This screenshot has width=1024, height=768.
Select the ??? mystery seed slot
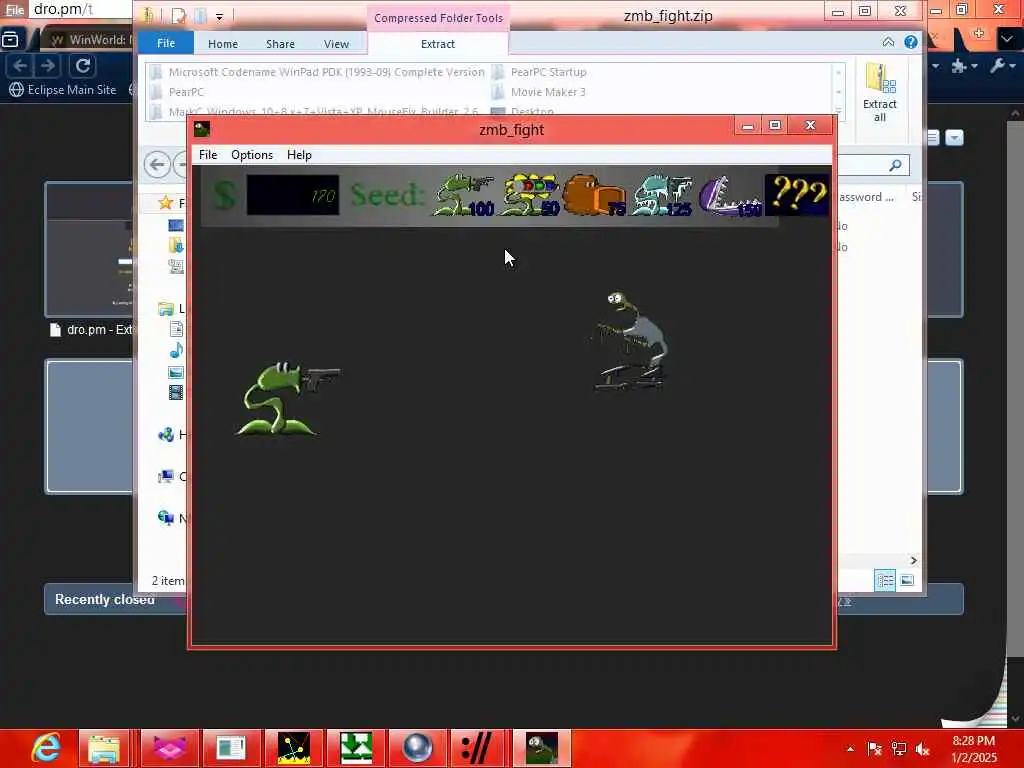coord(797,195)
